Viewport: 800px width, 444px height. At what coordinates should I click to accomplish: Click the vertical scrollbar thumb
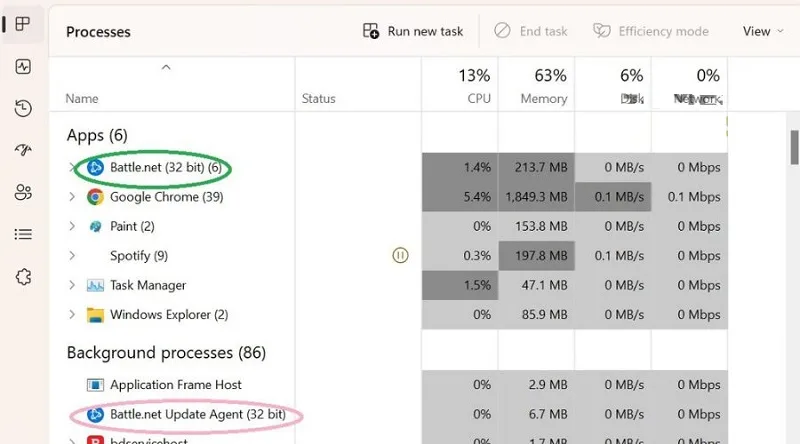click(x=794, y=147)
